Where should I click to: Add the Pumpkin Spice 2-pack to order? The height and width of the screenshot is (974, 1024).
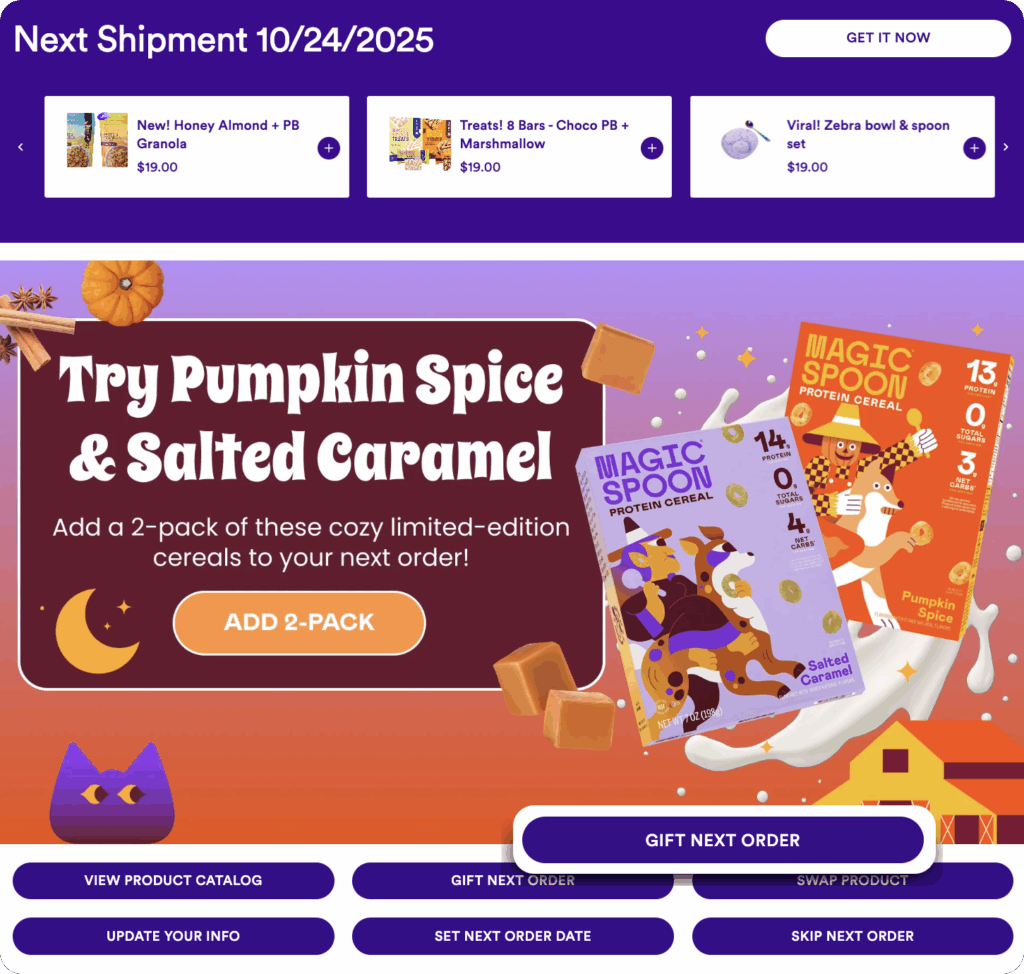(299, 623)
